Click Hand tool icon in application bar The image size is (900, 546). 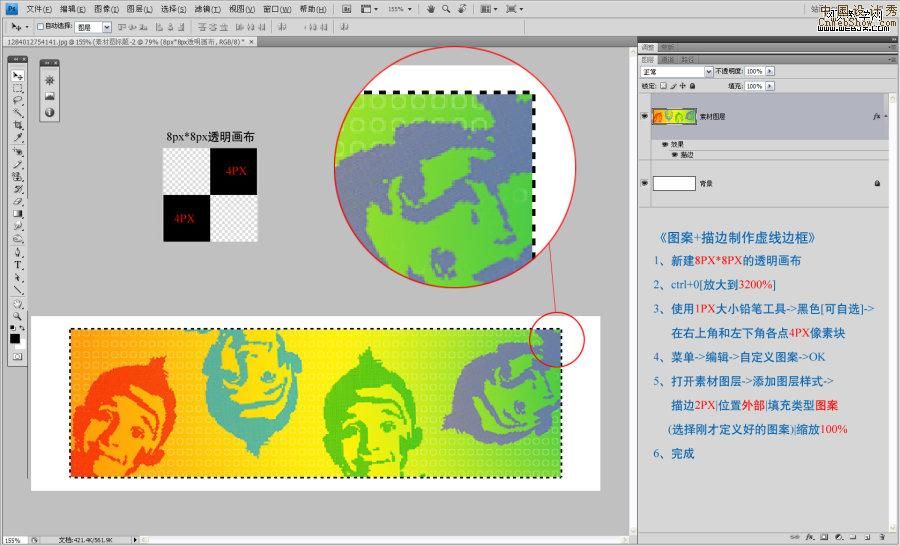pos(431,9)
